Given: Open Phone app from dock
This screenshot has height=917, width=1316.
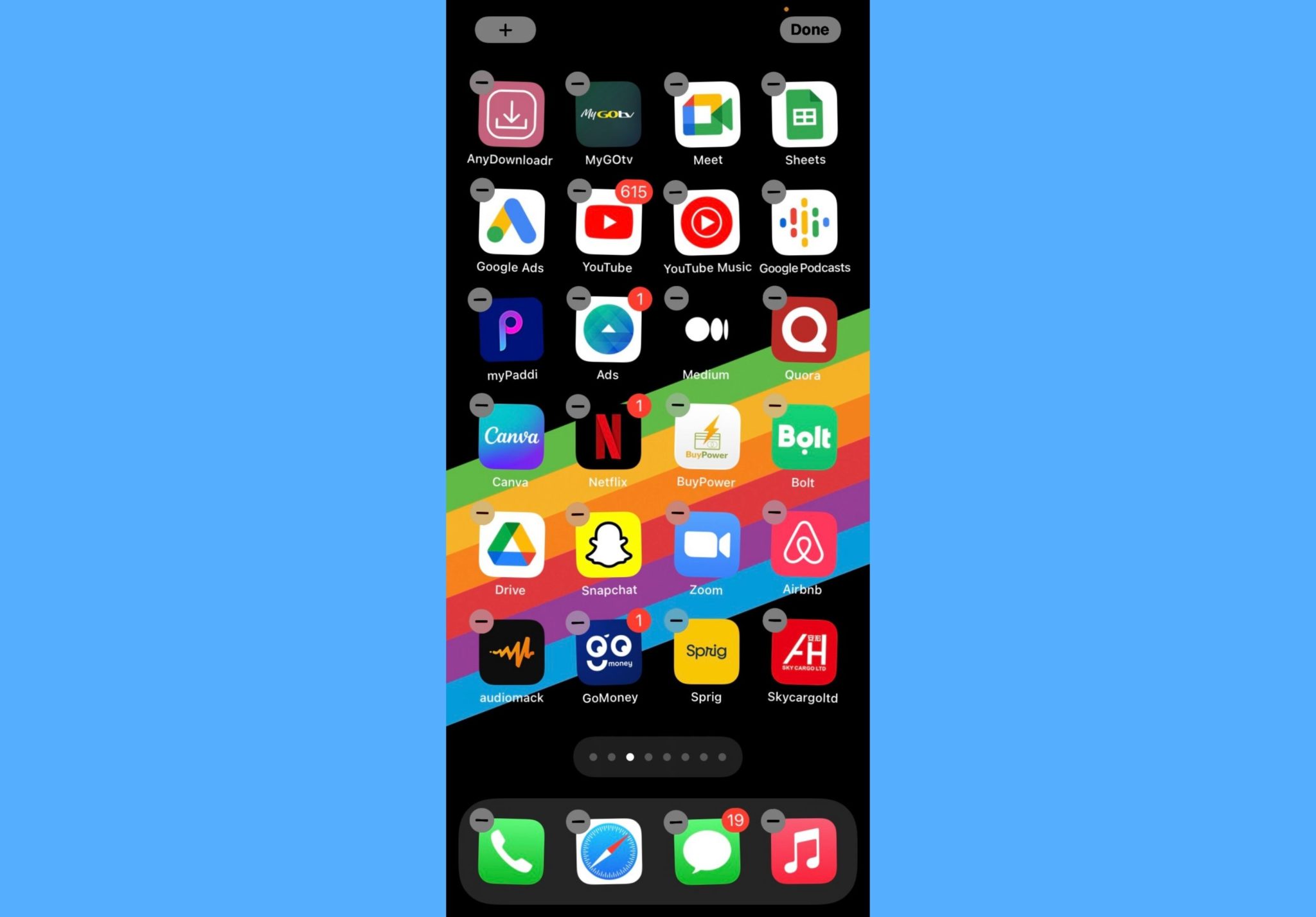Looking at the screenshot, I should 510,849.
